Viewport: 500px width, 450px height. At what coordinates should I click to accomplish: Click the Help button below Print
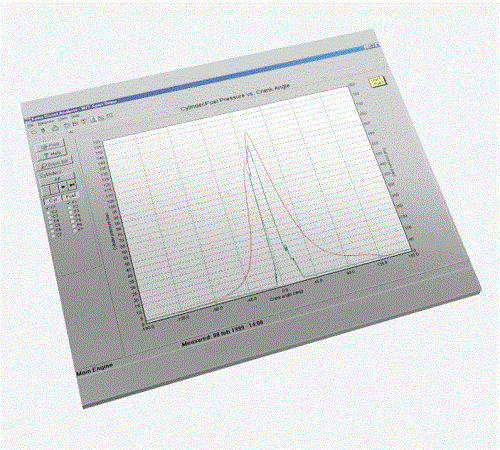pos(52,154)
